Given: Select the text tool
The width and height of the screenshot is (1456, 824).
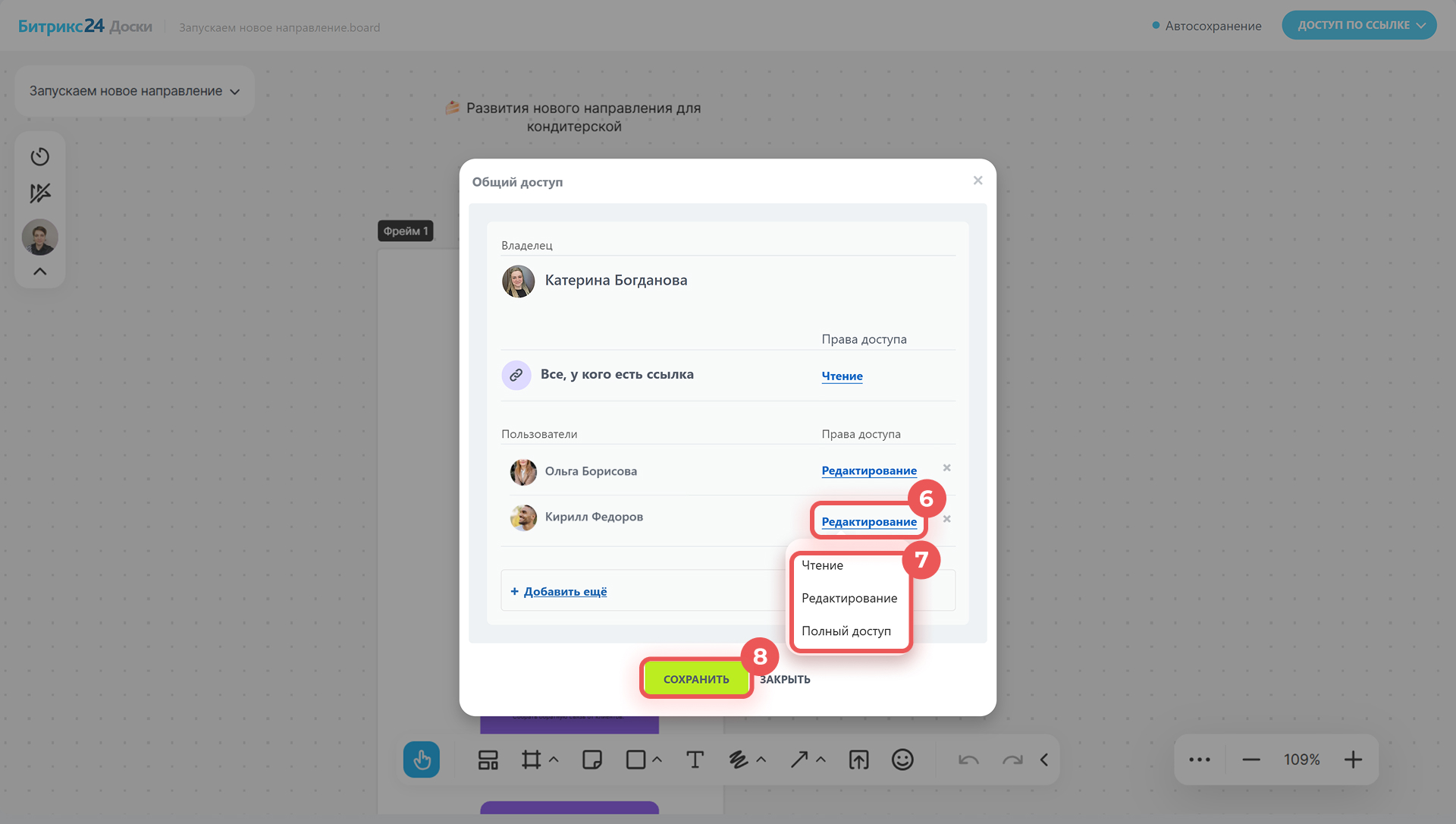Looking at the screenshot, I should coord(695,760).
